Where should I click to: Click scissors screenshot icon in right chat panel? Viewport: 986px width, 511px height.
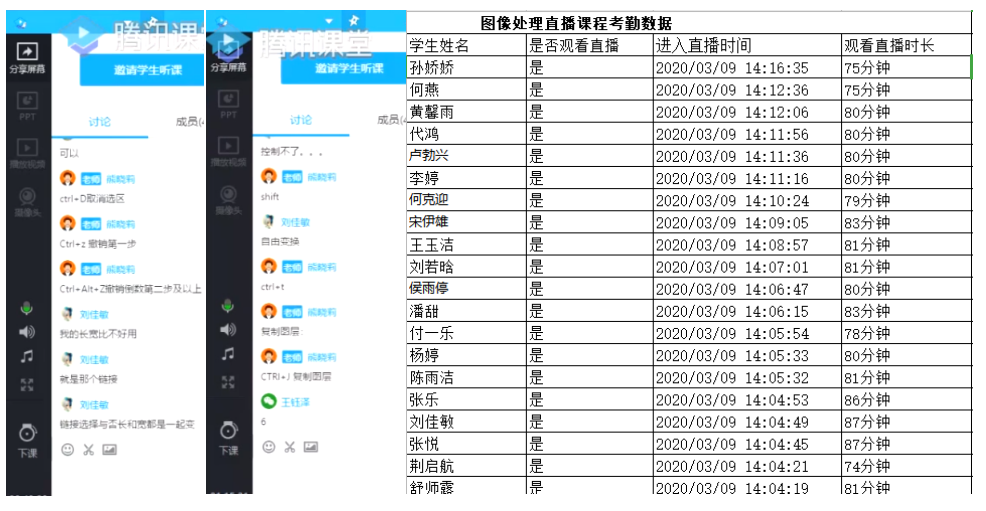pyautogui.click(x=289, y=447)
